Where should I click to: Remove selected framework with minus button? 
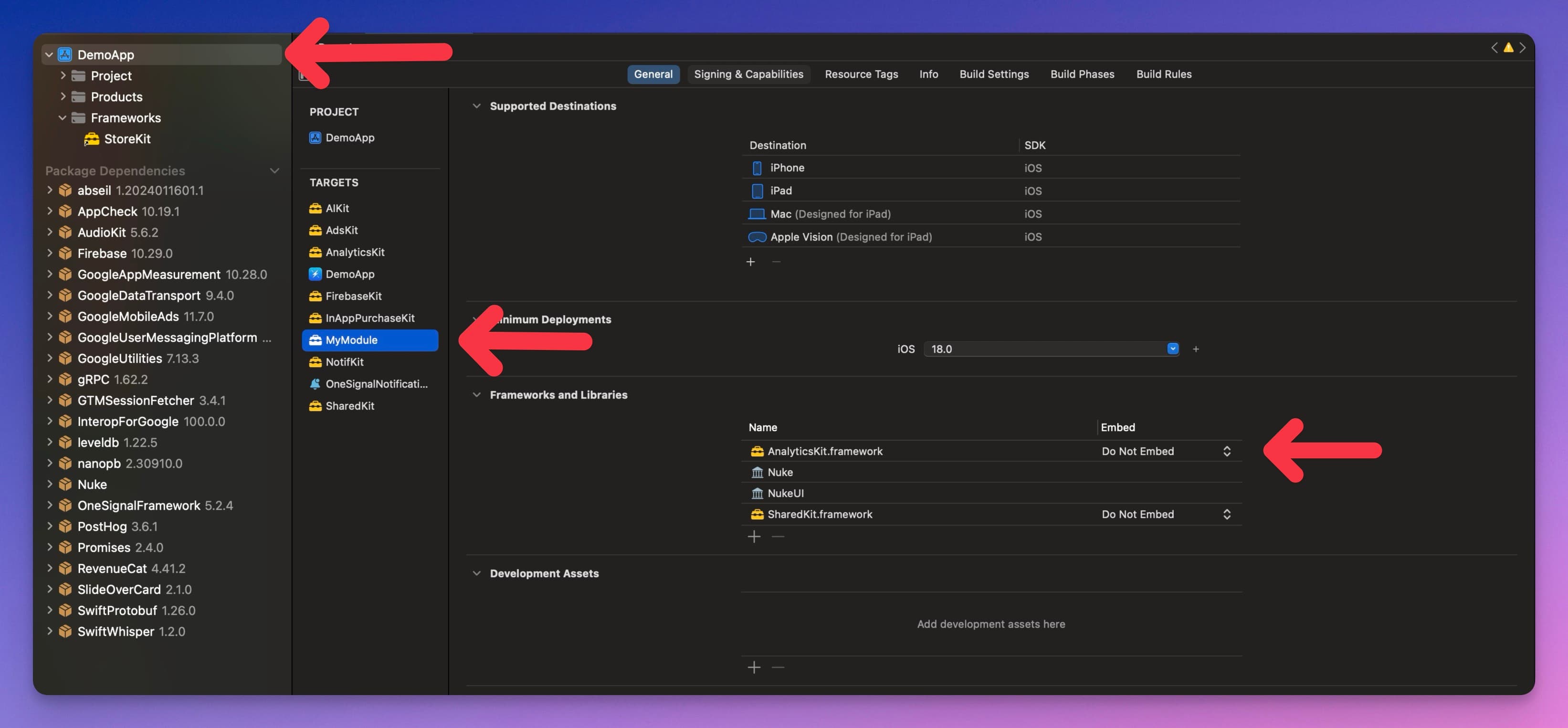[x=778, y=537]
